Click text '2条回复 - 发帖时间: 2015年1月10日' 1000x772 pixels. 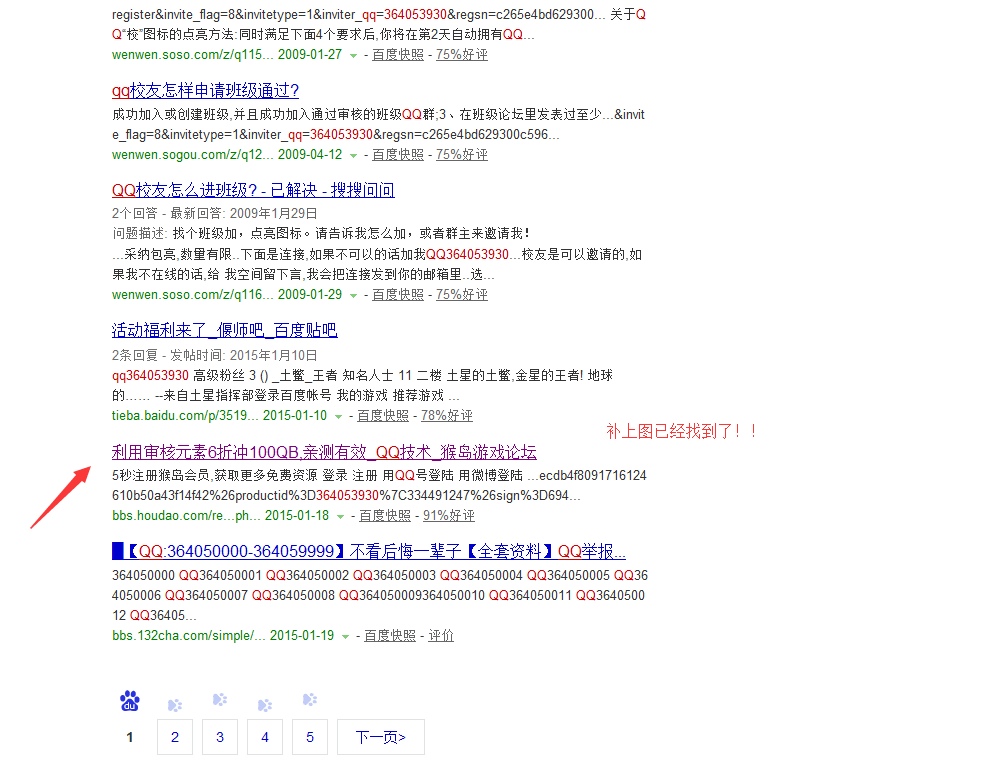click(x=214, y=355)
